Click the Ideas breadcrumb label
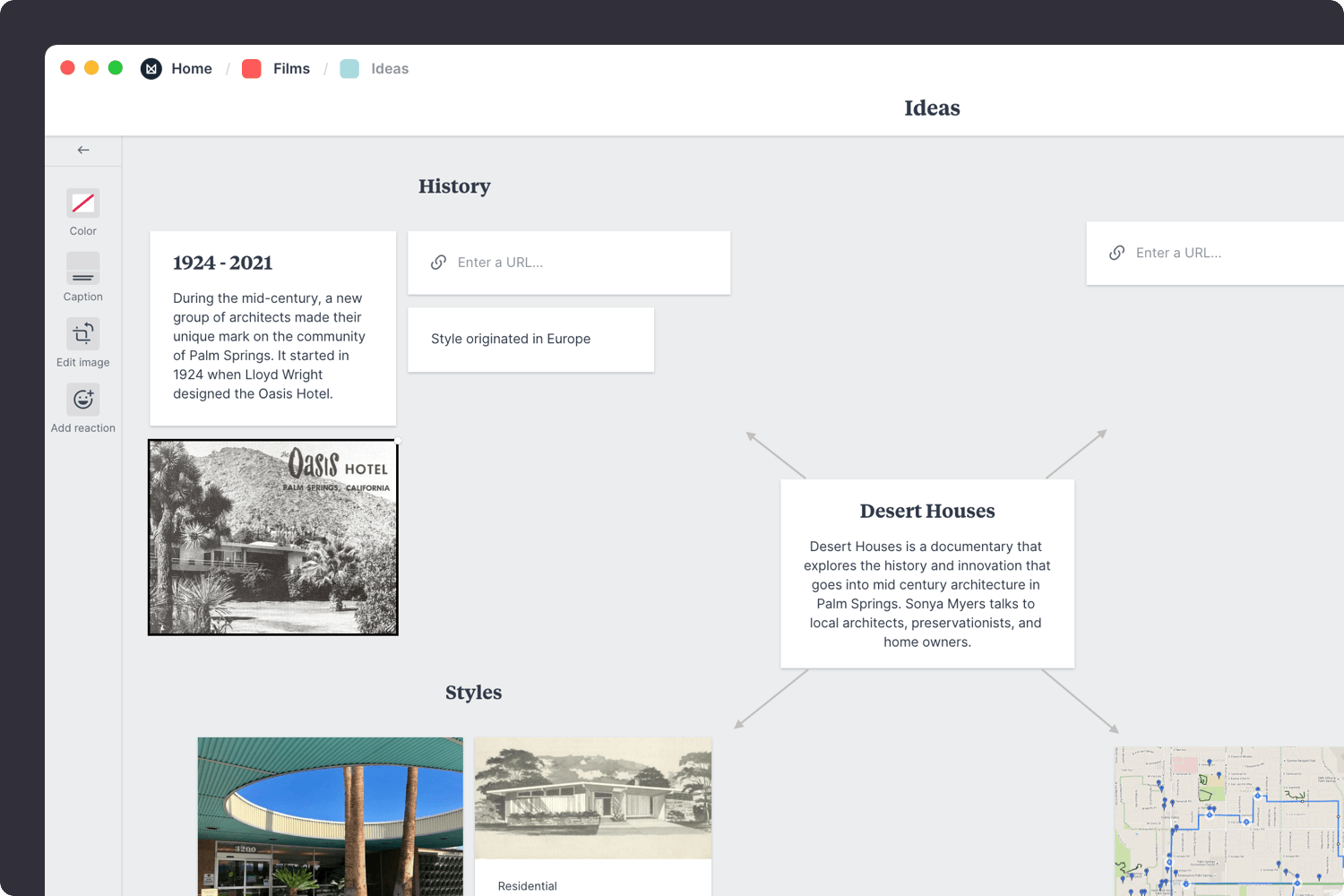The height and width of the screenshot is (896, 1344). [x=390, y=68]
